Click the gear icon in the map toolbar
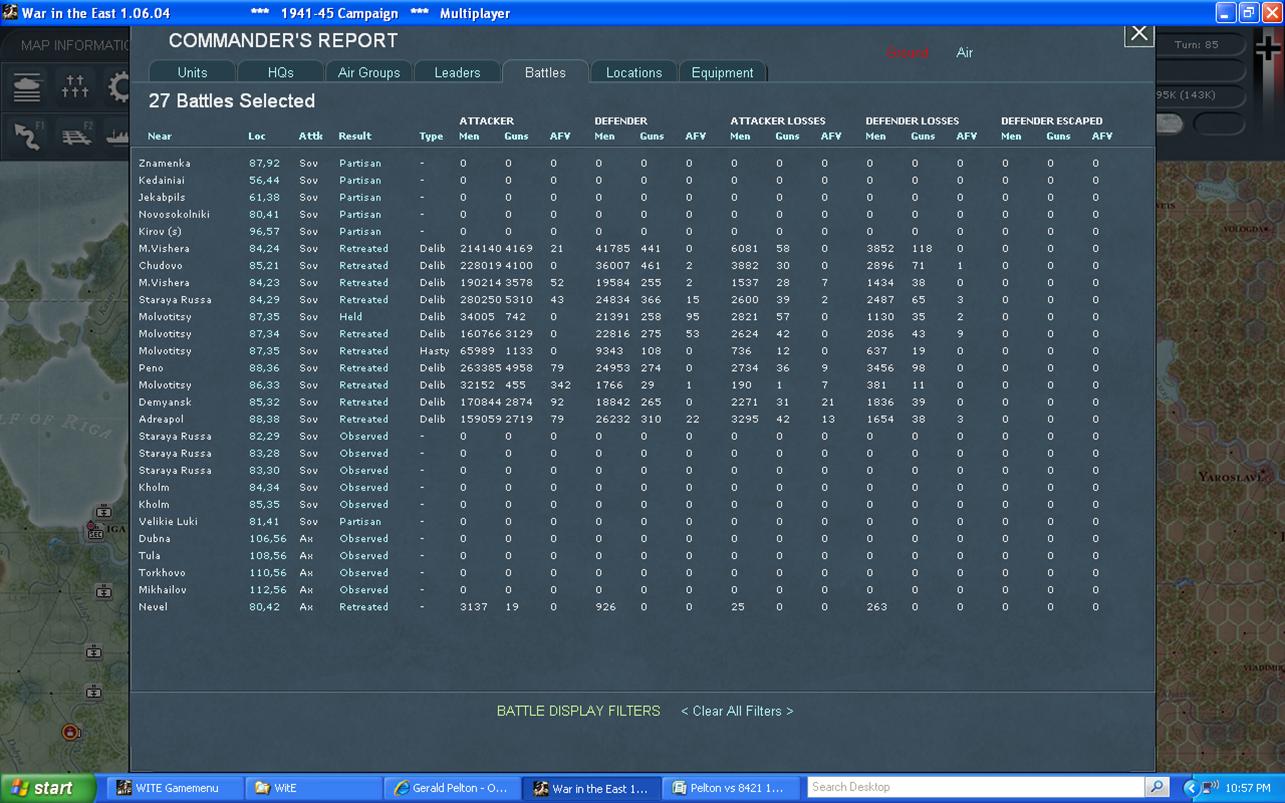 (x=118, y=88)
